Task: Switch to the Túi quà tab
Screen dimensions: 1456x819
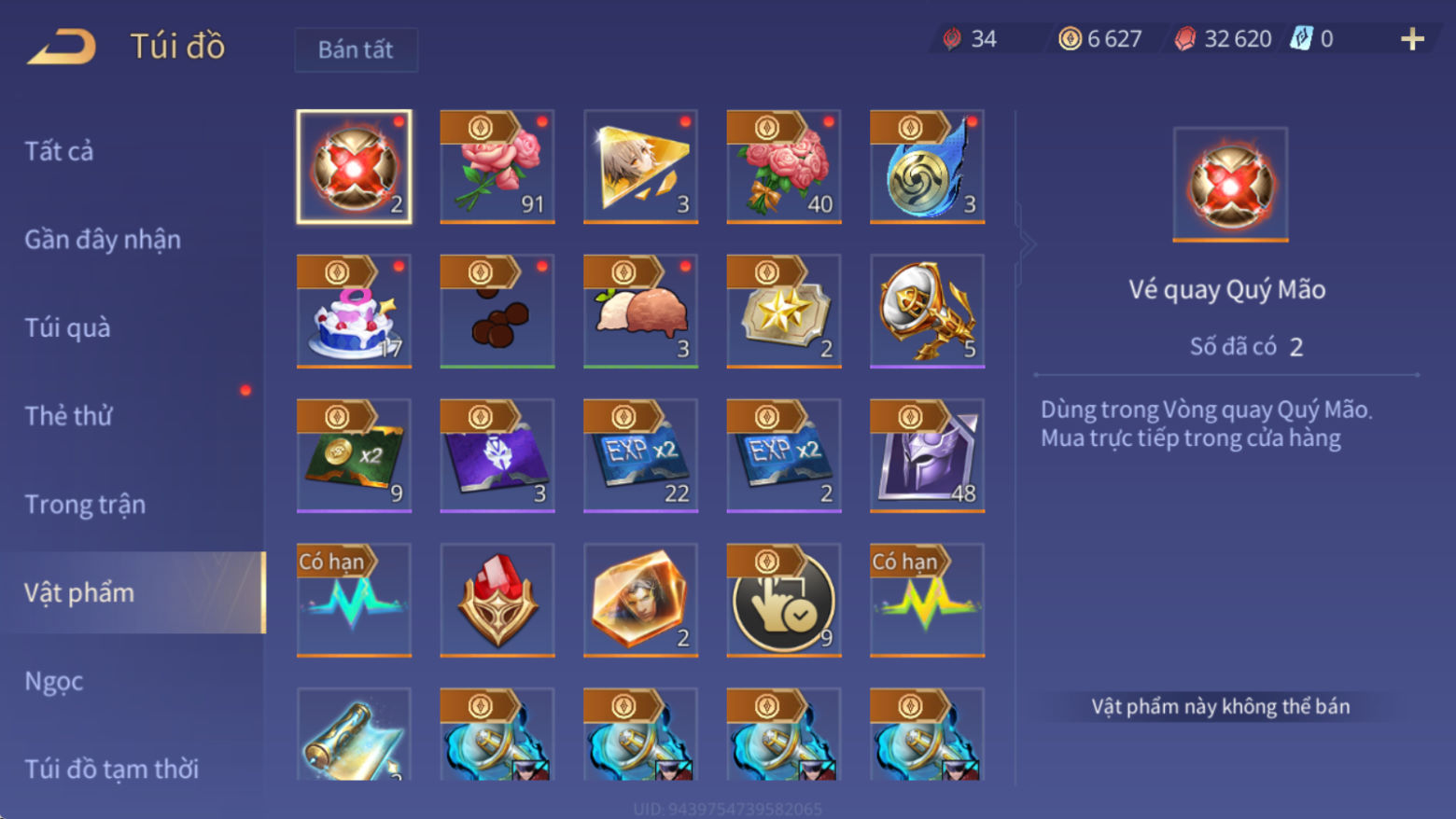Action: click(x=67, y=327)
